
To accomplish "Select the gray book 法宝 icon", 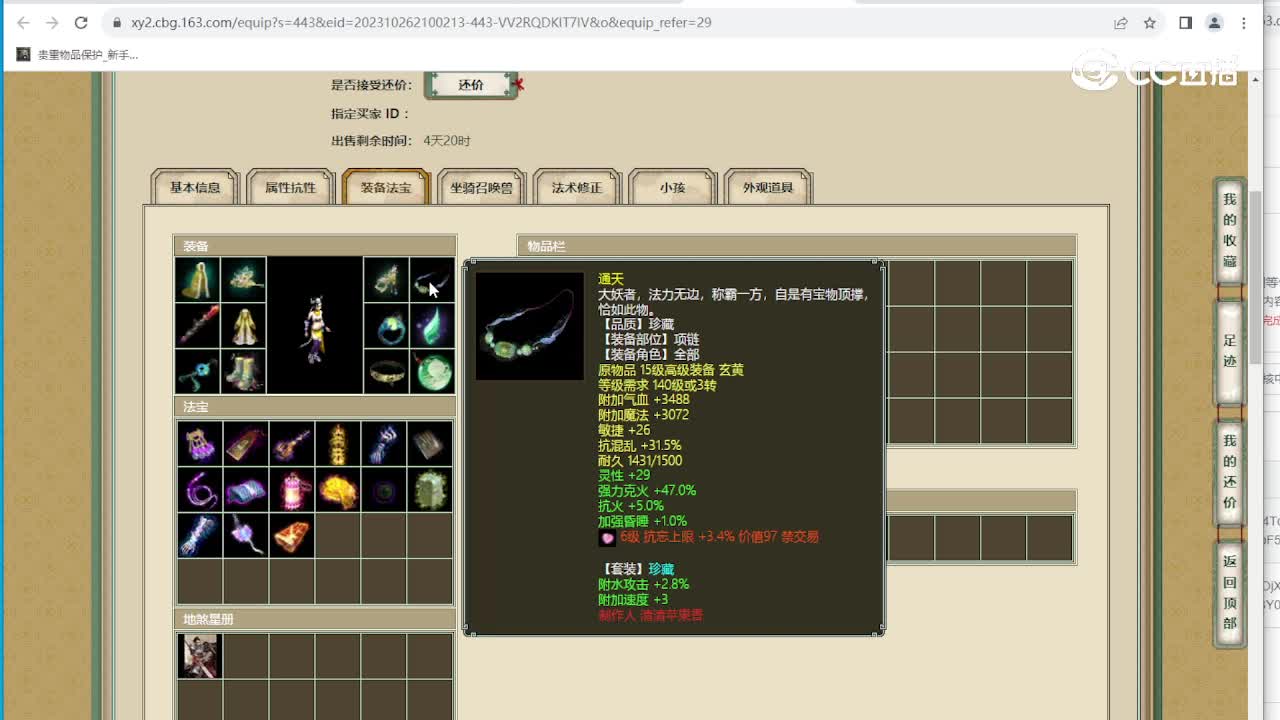I will (430, 444).
